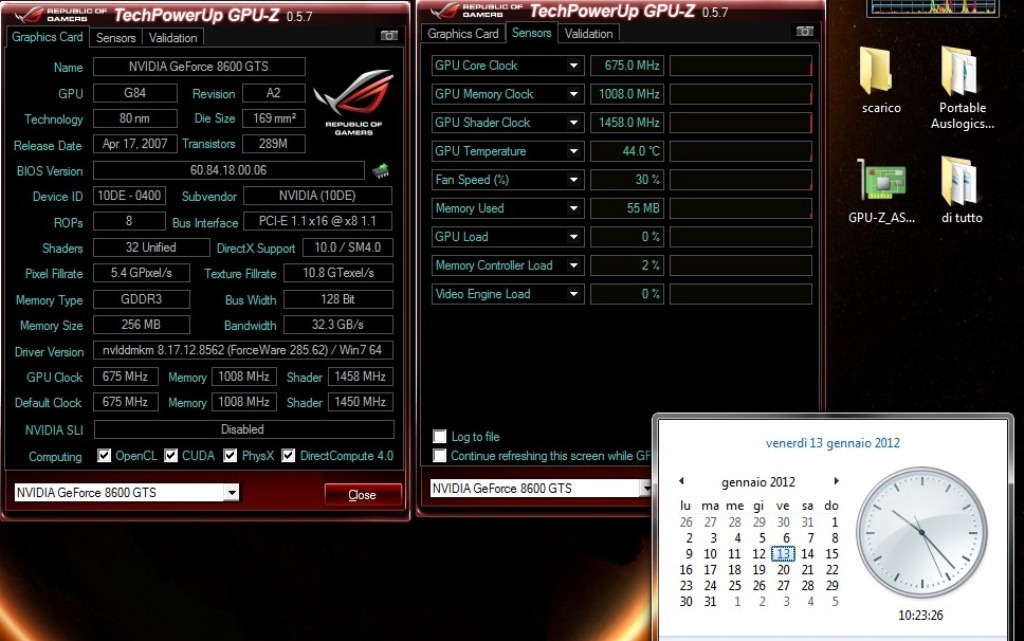Click the 1458 MHz GPU shader clock value
This screenshot has height=641, width=1024.
360,377
